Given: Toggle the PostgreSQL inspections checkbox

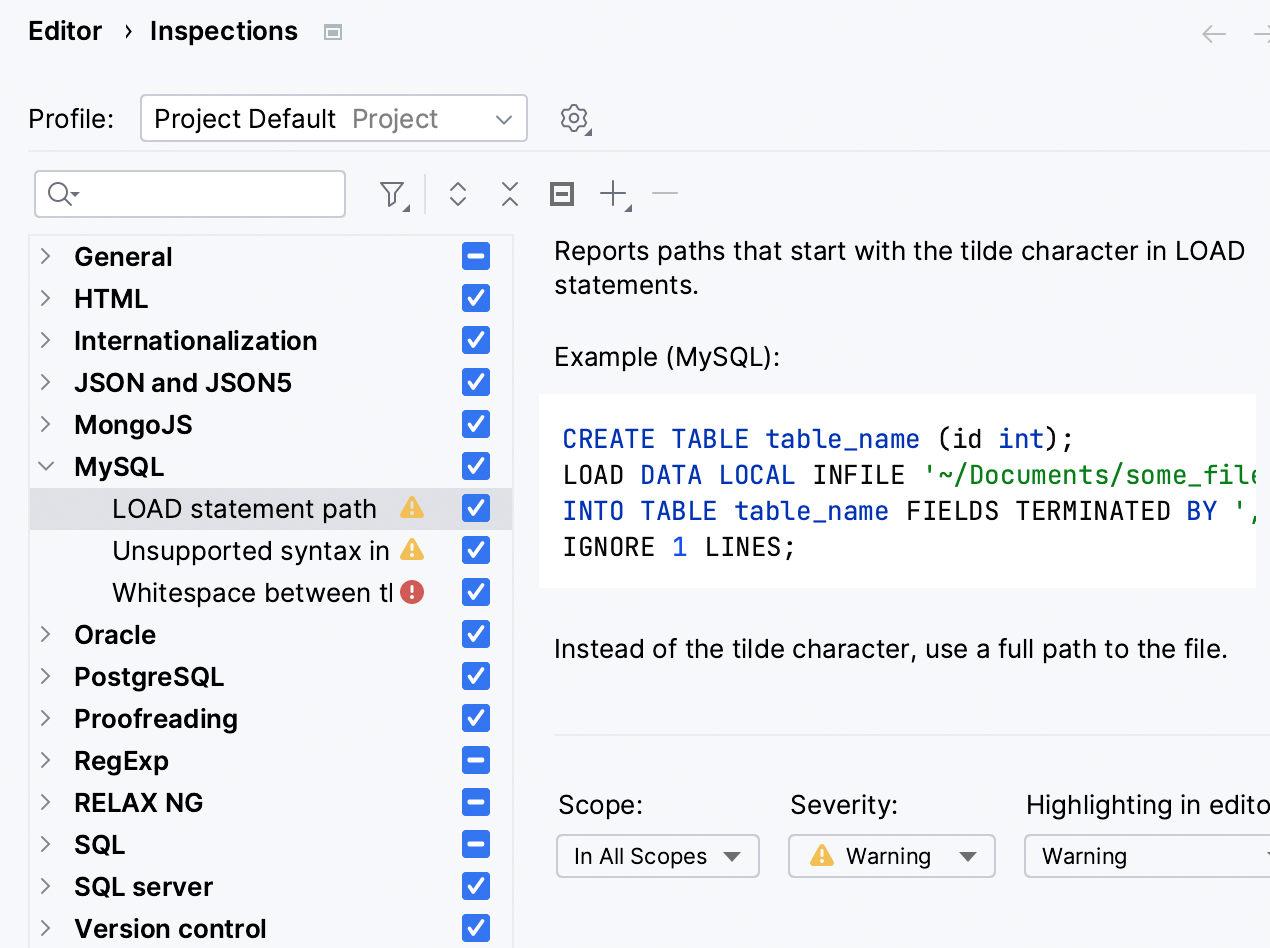Looking at the screenshot, I should tap(476, 677).
